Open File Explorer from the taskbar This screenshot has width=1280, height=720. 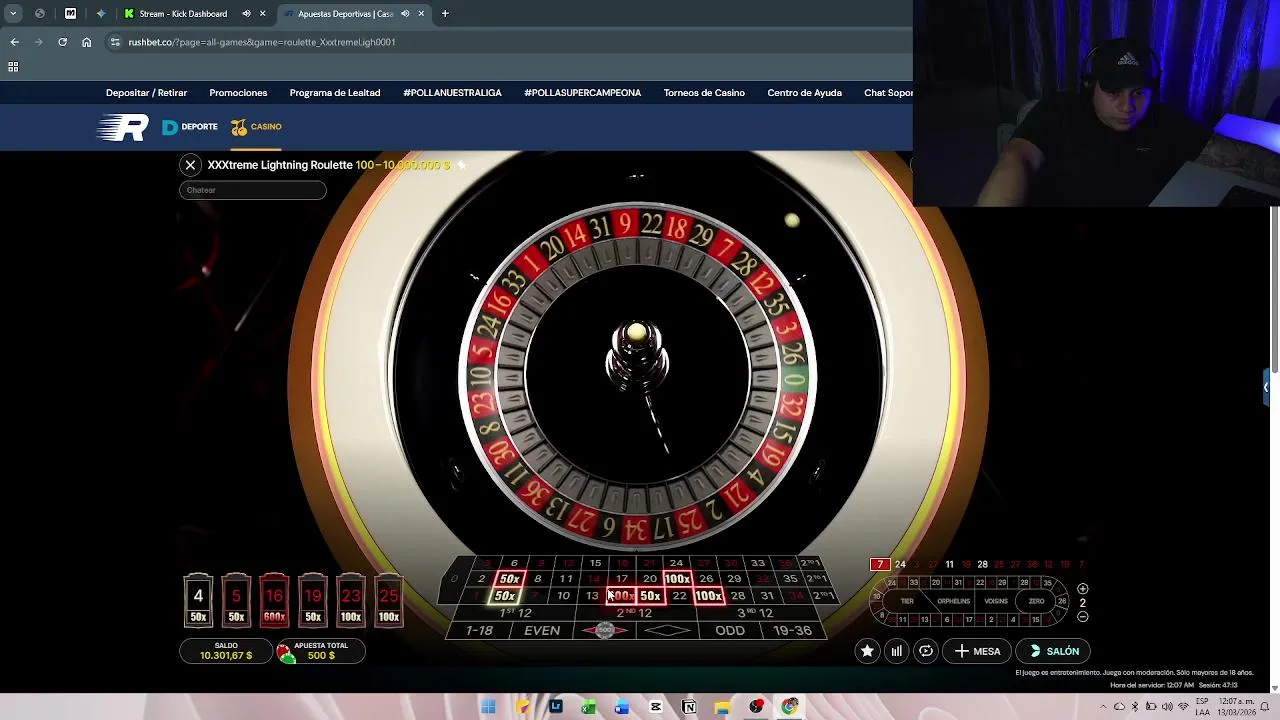point(722,707)
